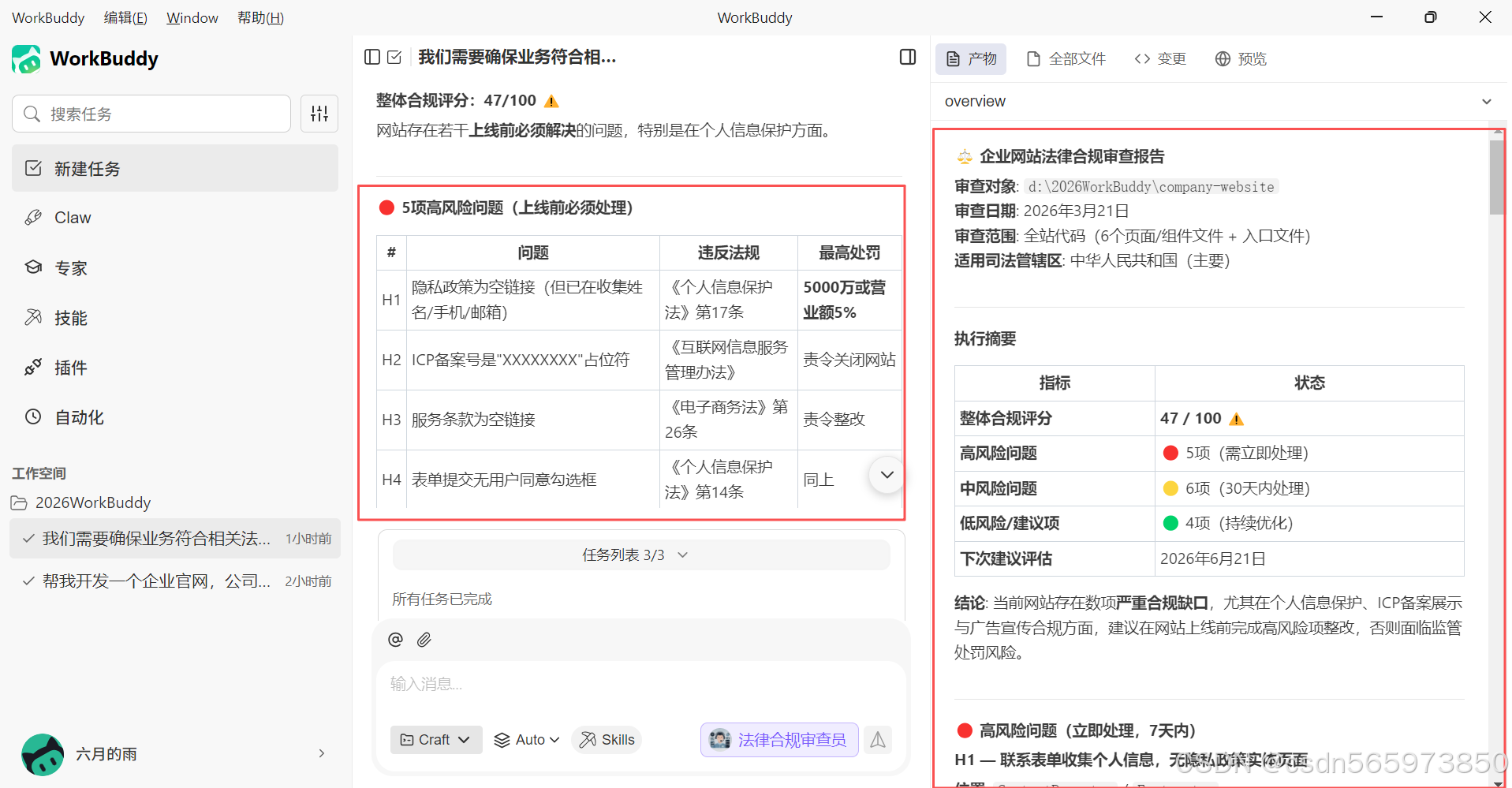Click H3 服务条款为空链接 cell
The width and height of the screenshot is (1512, 788).
pyautogui.click(x=532, y=420)
